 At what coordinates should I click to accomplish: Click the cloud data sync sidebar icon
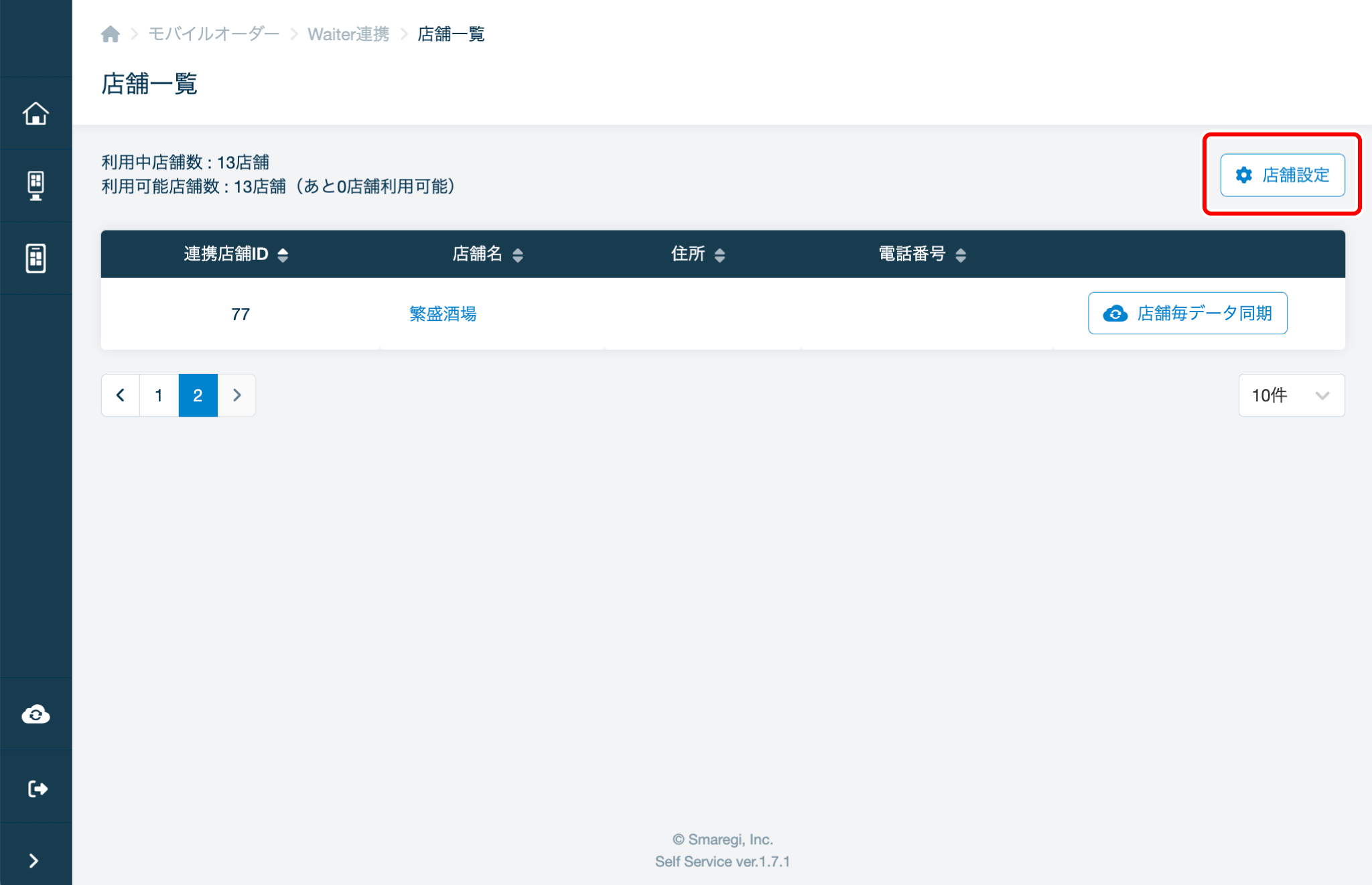click(36, 714)
